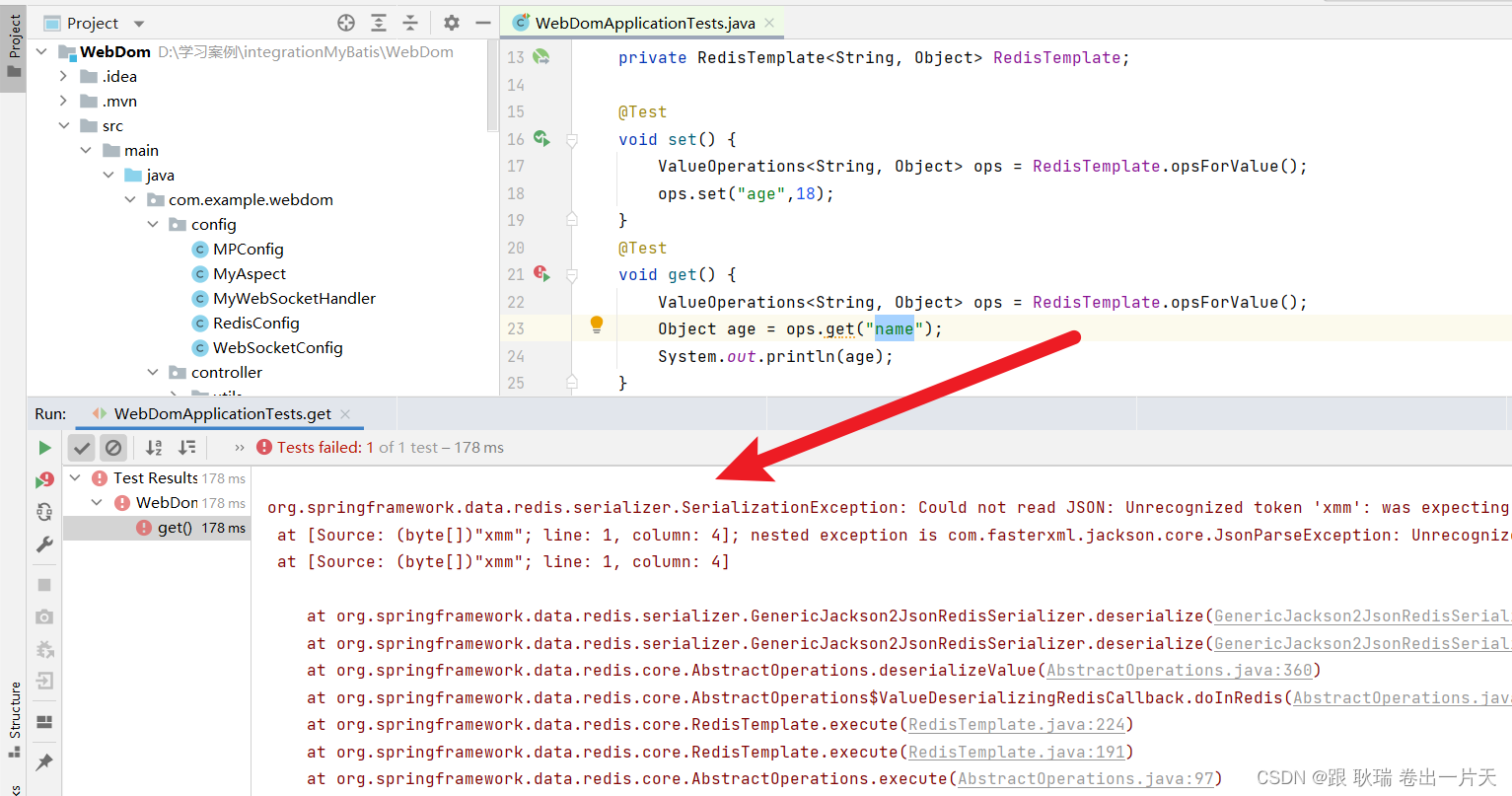Viewport: 1512px width, 796px height.
Task: Toggle auto-test in the Run panel
Action: 44,512
